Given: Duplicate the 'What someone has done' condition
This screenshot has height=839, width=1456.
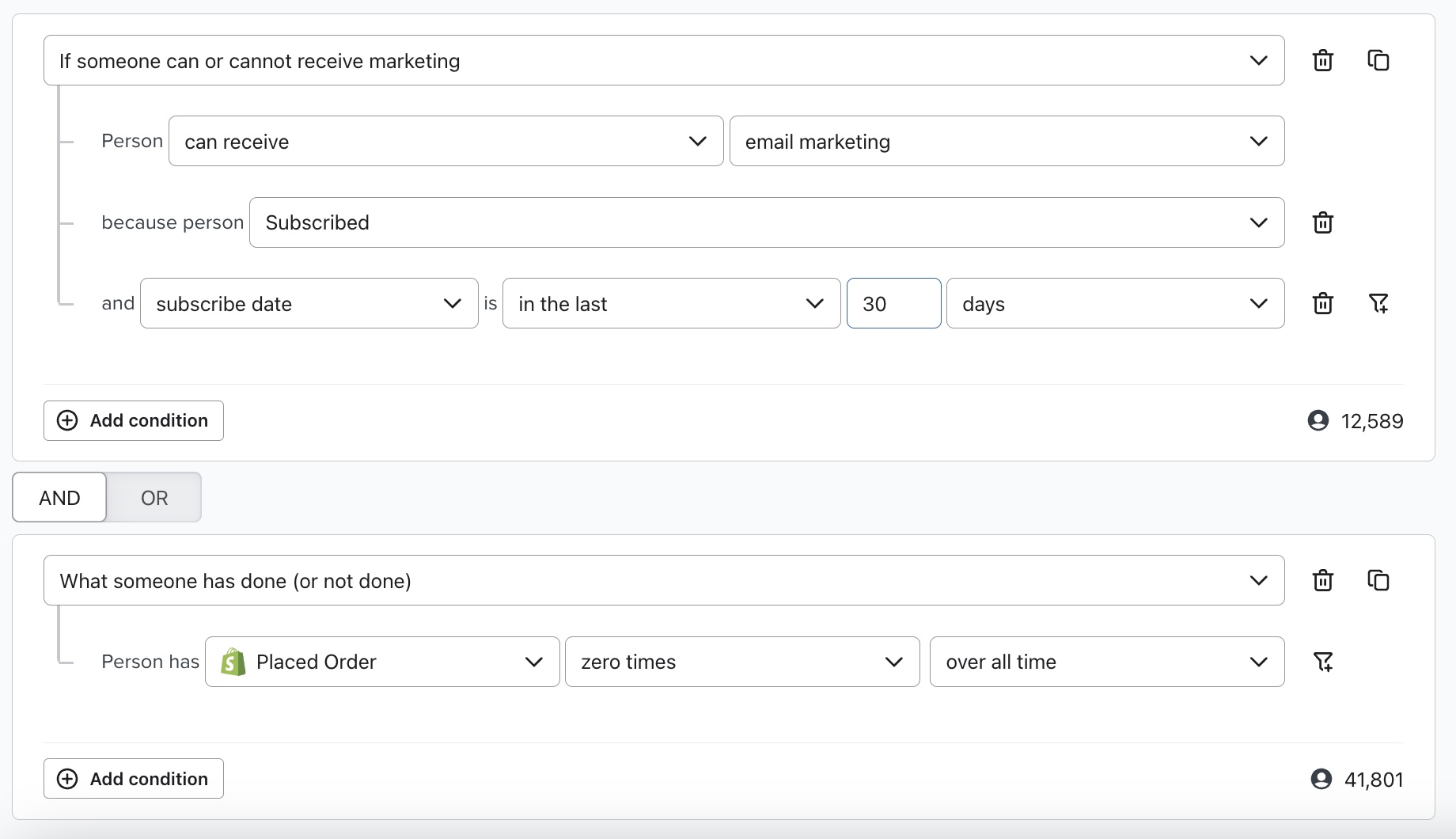Looking at the screenshot, I should [1378, 580].
